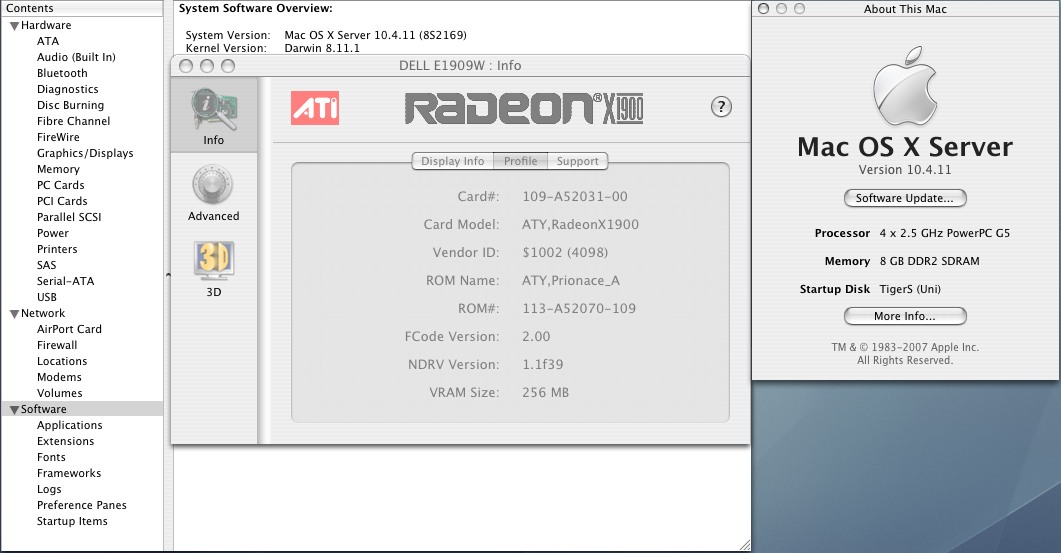Select Logs under Software
Viewport: 1061px width, 553px height.
pos(49,489)
